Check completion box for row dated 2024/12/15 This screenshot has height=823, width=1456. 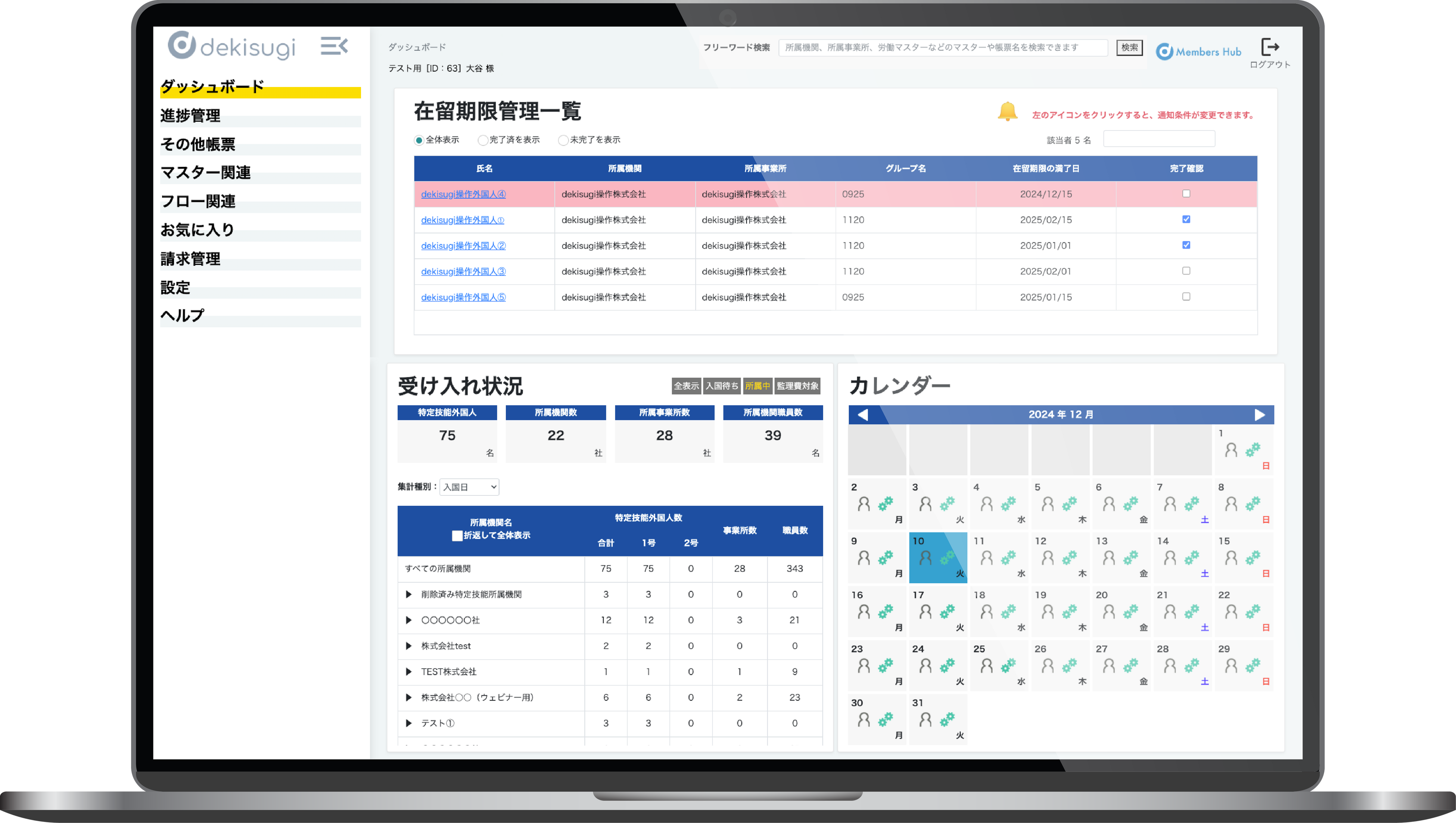(1186, 194)
